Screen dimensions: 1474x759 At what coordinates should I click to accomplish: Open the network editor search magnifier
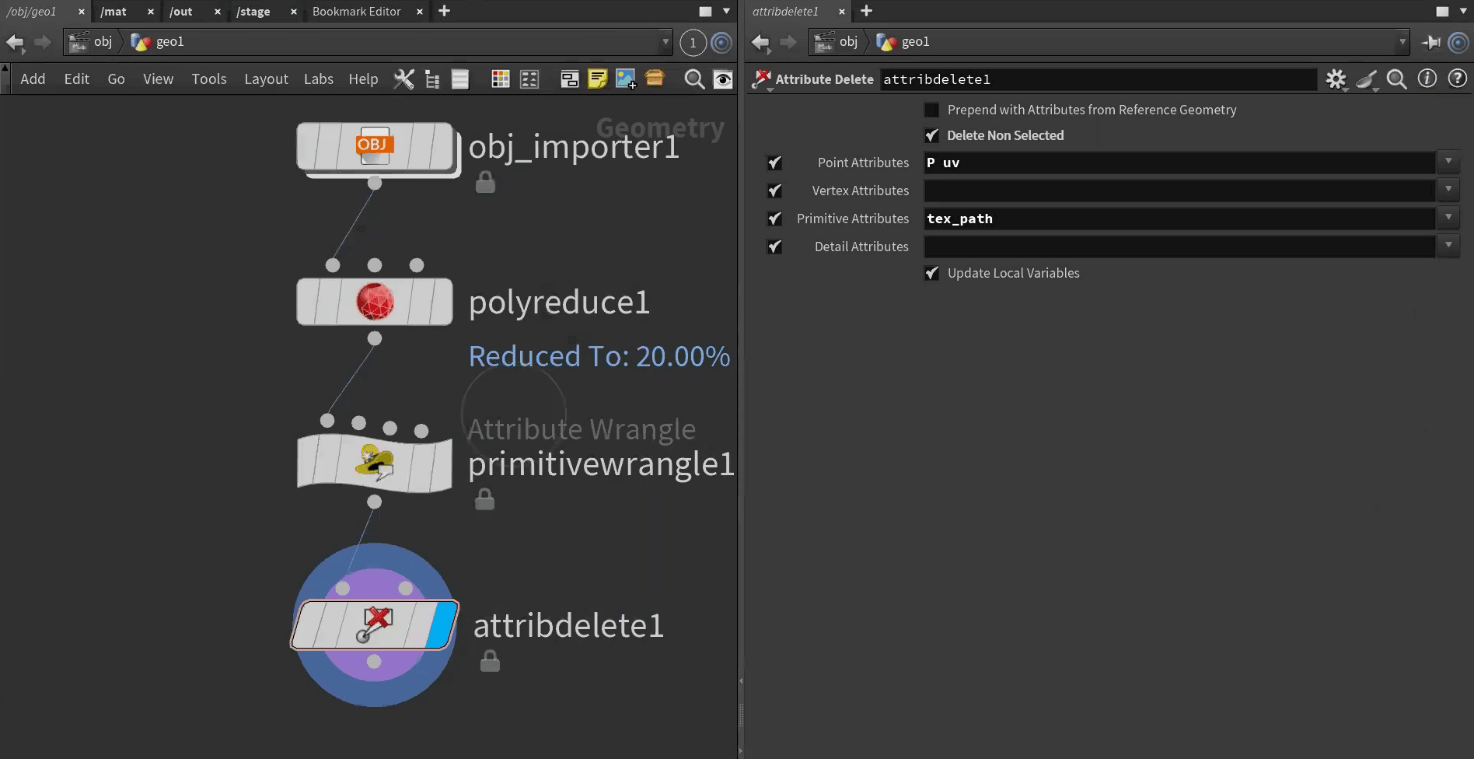pyautogui.click(x=693, y=79)
